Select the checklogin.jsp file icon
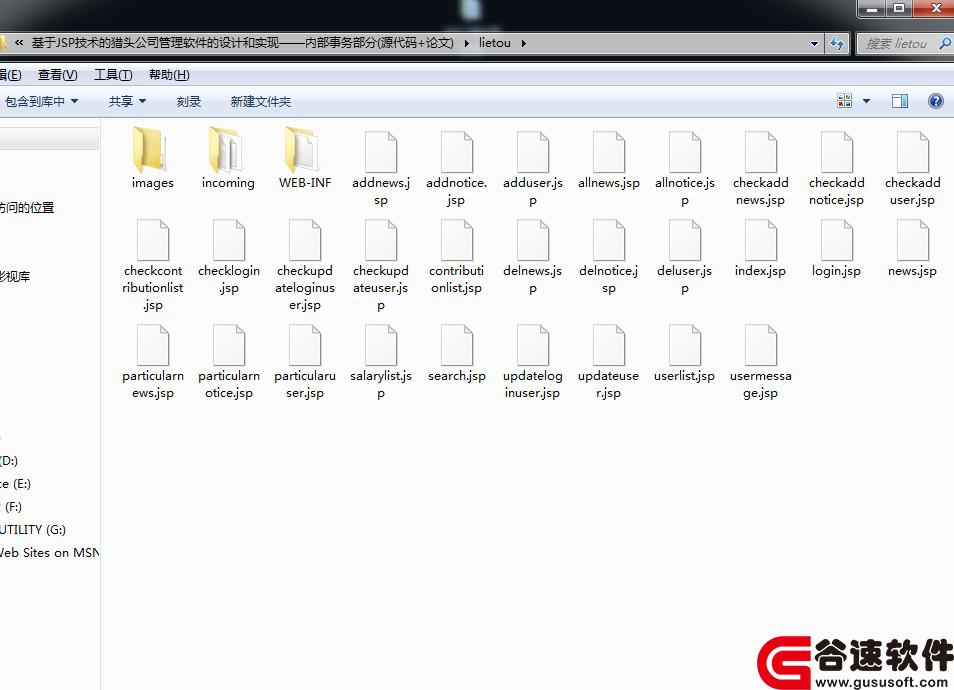This screenshot has height=690, width=954. click(x=229, y=240)
